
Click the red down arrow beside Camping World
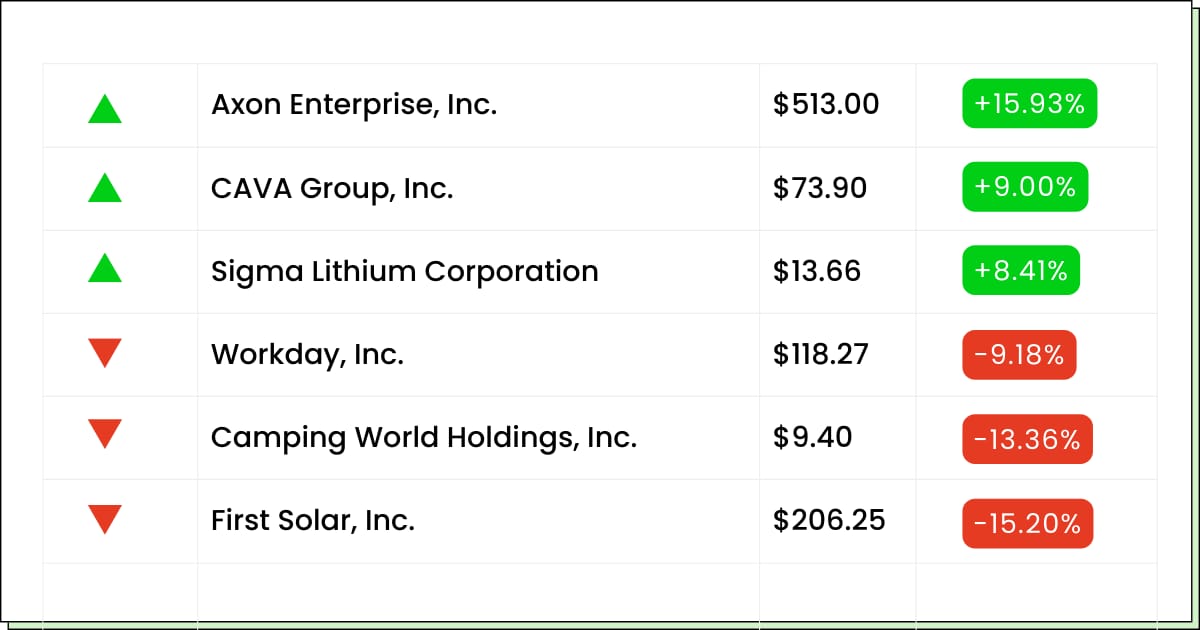click(x=105, y=435)
